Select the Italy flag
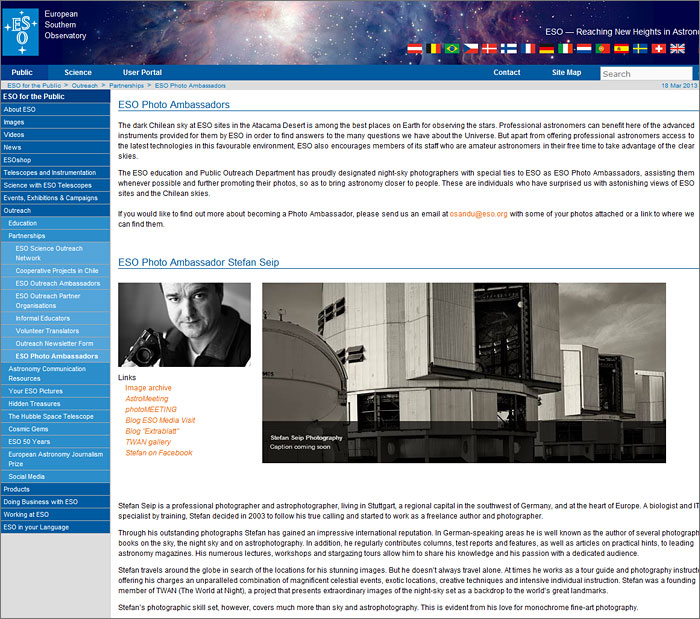700x619 pixels. (566, 49)
